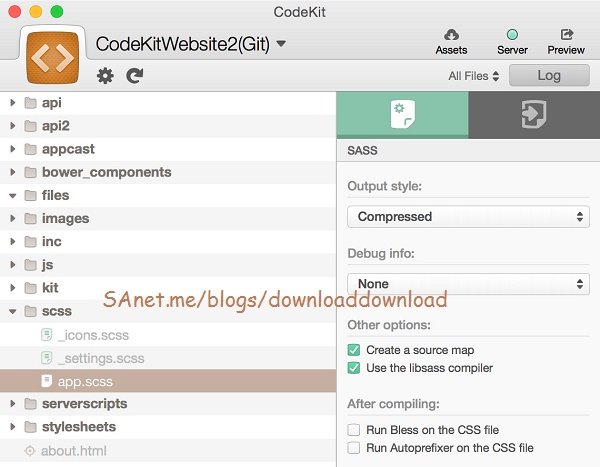The height and width of the screenshot is (467, 600).
Task: Click the refresh project arrow icon
Action: click(x=134, y=76)
